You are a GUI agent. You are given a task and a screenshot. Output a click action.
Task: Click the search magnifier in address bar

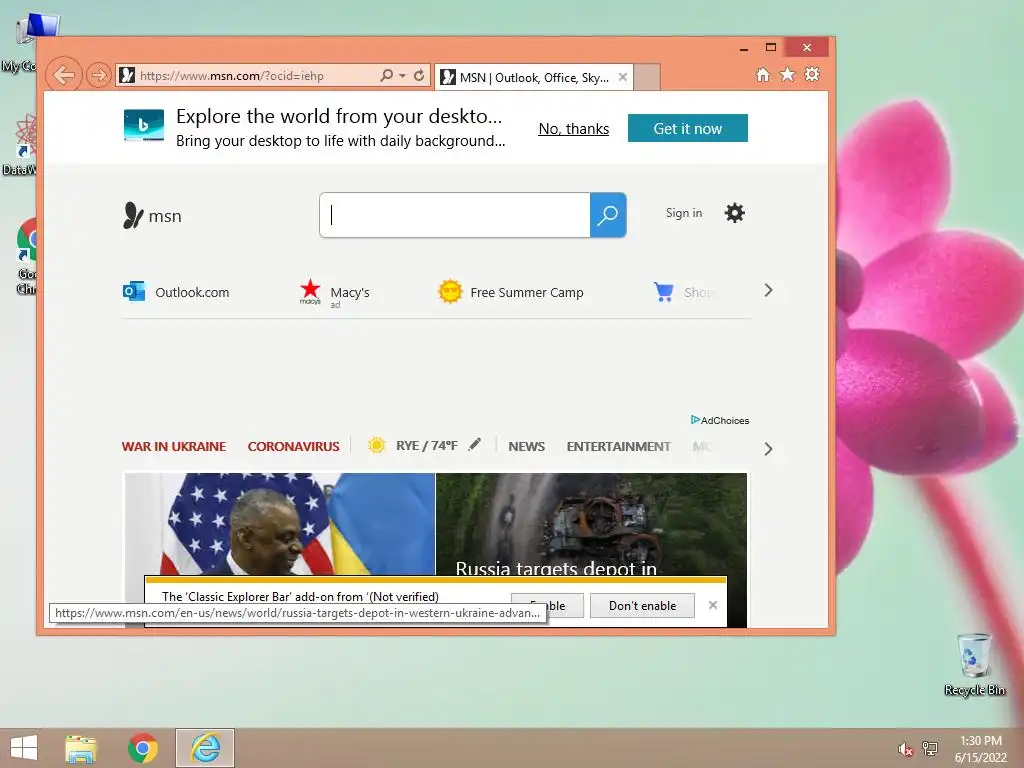pos(387,76)
